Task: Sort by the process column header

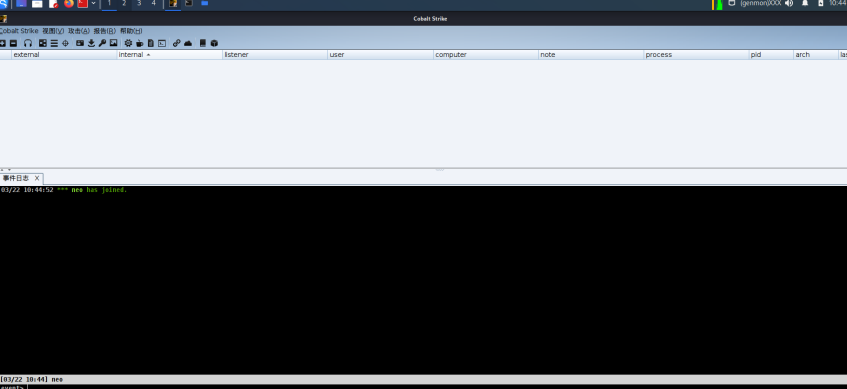Action: tap(696, 55)
